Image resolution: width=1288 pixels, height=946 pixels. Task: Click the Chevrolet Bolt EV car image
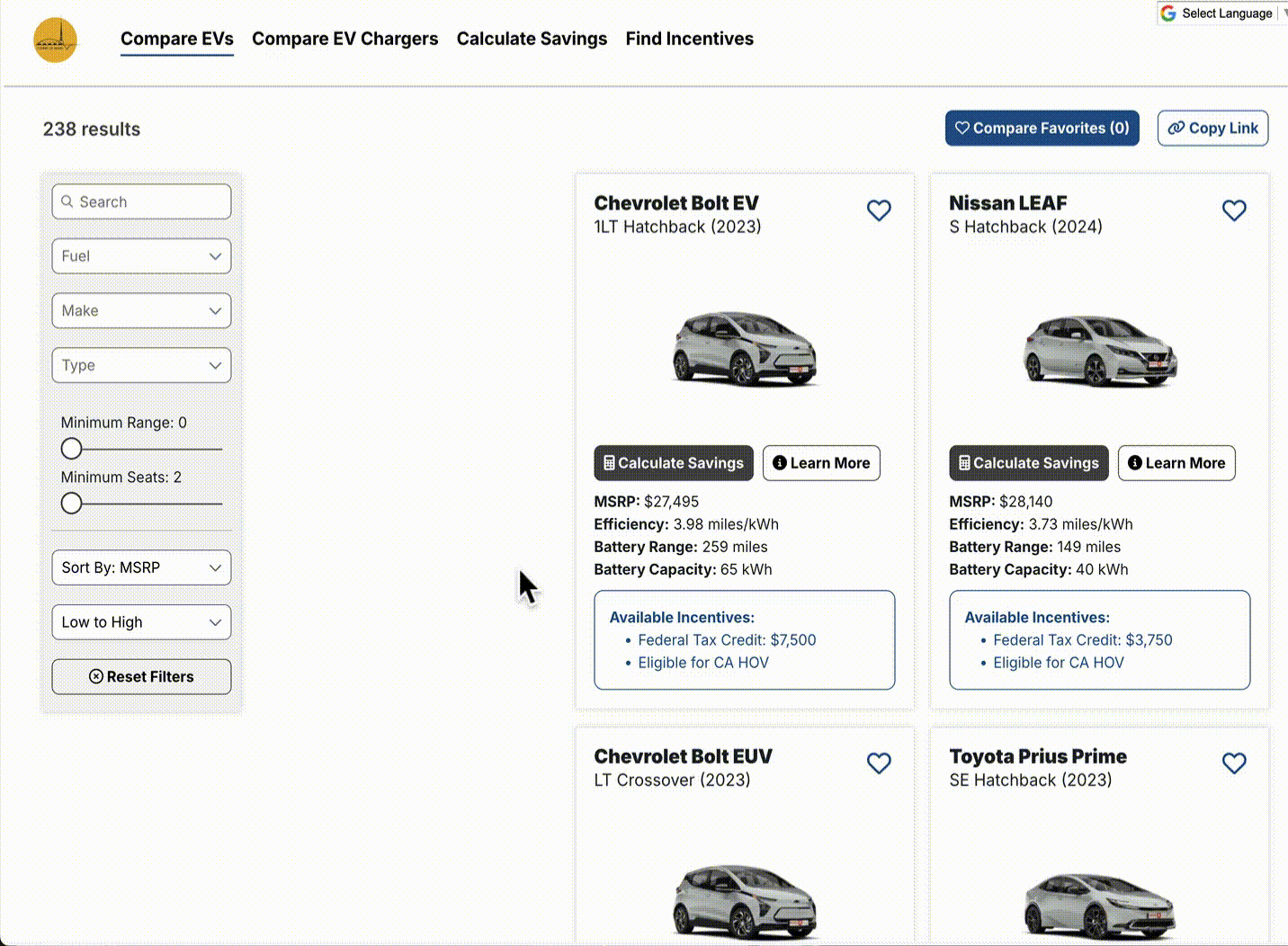point(745,349)
